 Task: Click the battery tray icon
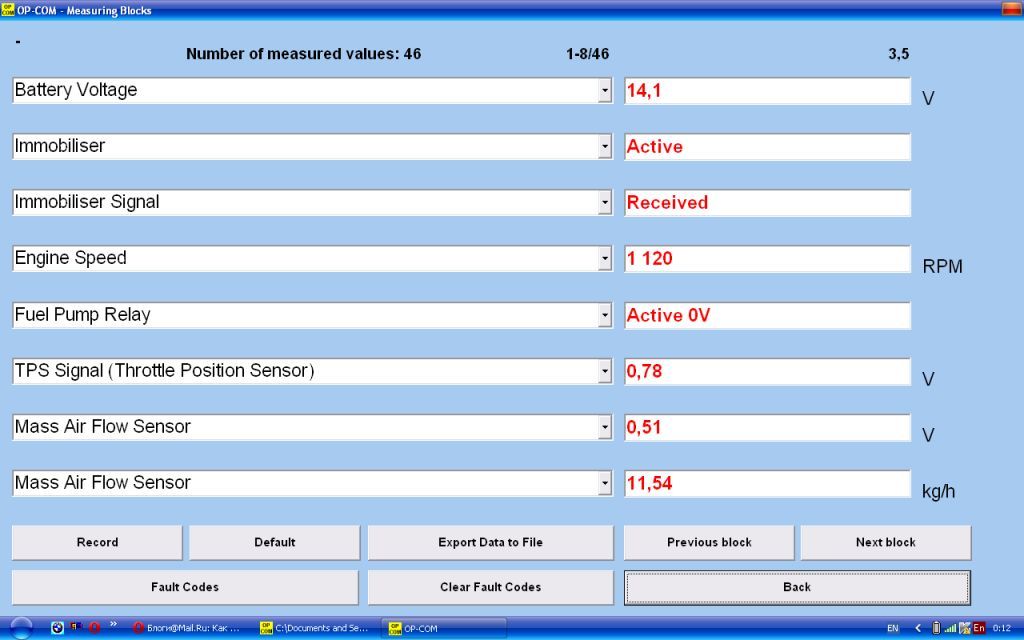pos(936,628)
